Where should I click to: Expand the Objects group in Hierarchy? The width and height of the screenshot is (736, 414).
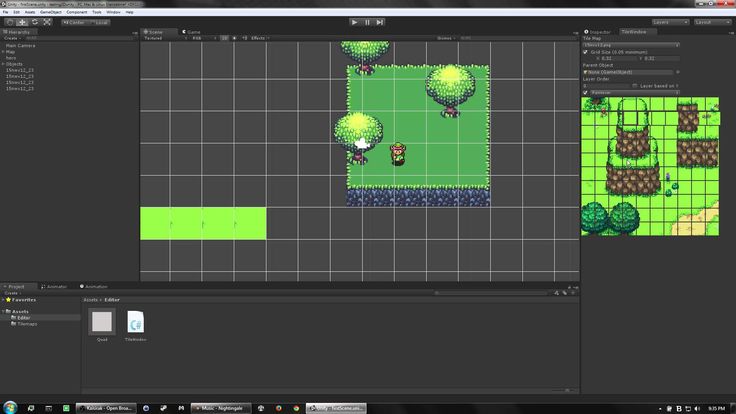3,64
